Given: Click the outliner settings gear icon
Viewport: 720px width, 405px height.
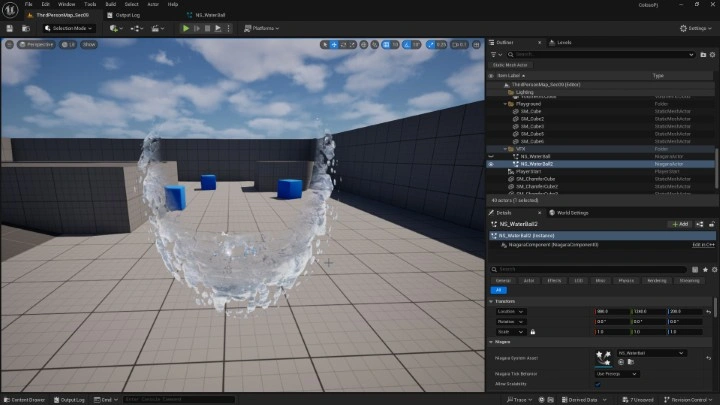Looking at the screenshot, I should click(x=711, y=54).
